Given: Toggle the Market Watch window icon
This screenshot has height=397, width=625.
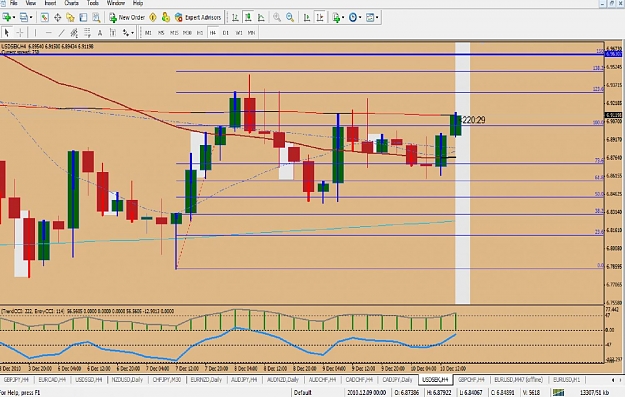Looking at the screenshot, I should pos(44,17).
